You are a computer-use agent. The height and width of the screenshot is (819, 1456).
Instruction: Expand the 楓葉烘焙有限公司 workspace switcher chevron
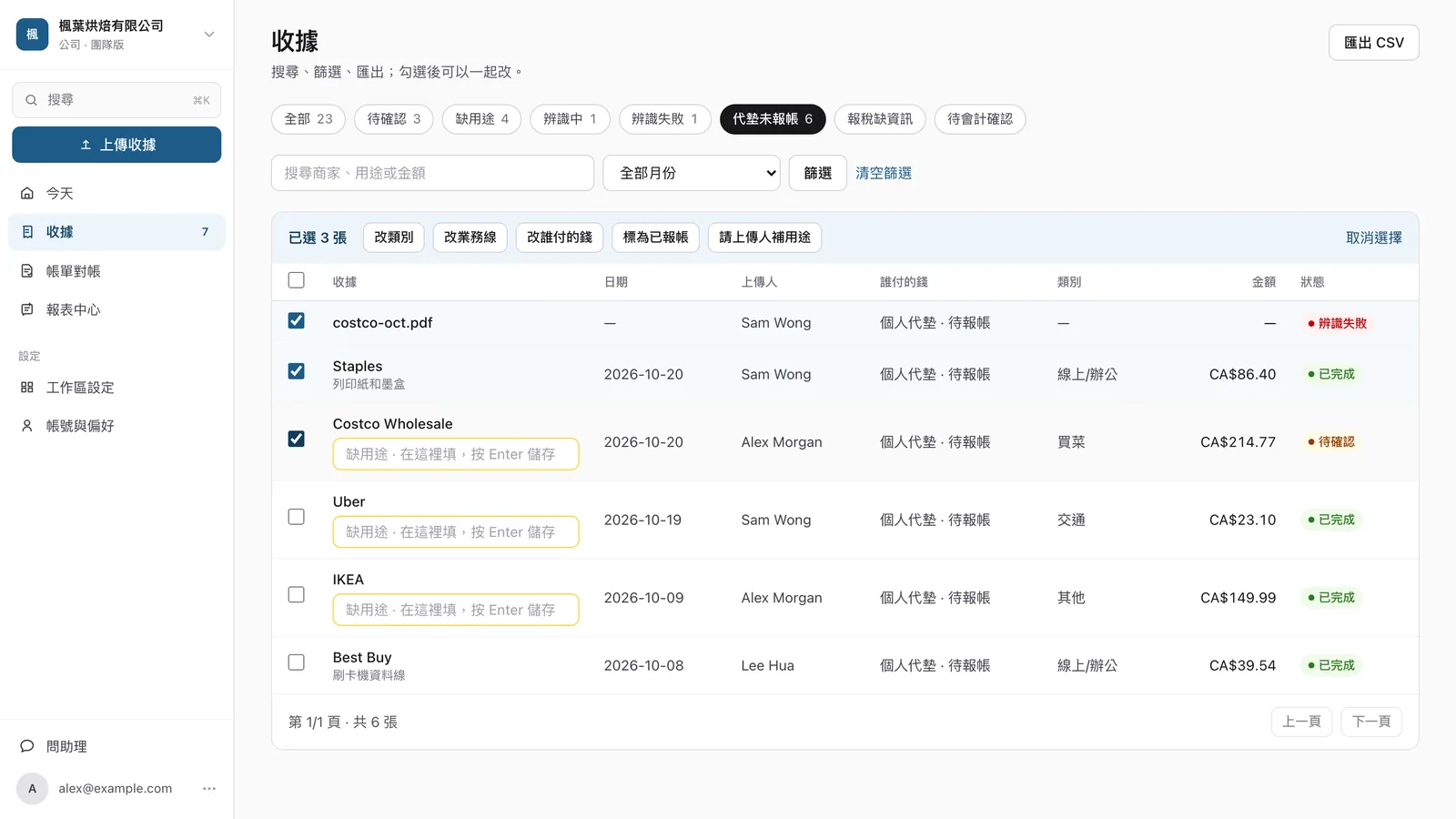pyautogui.click(x=209, y=35)
